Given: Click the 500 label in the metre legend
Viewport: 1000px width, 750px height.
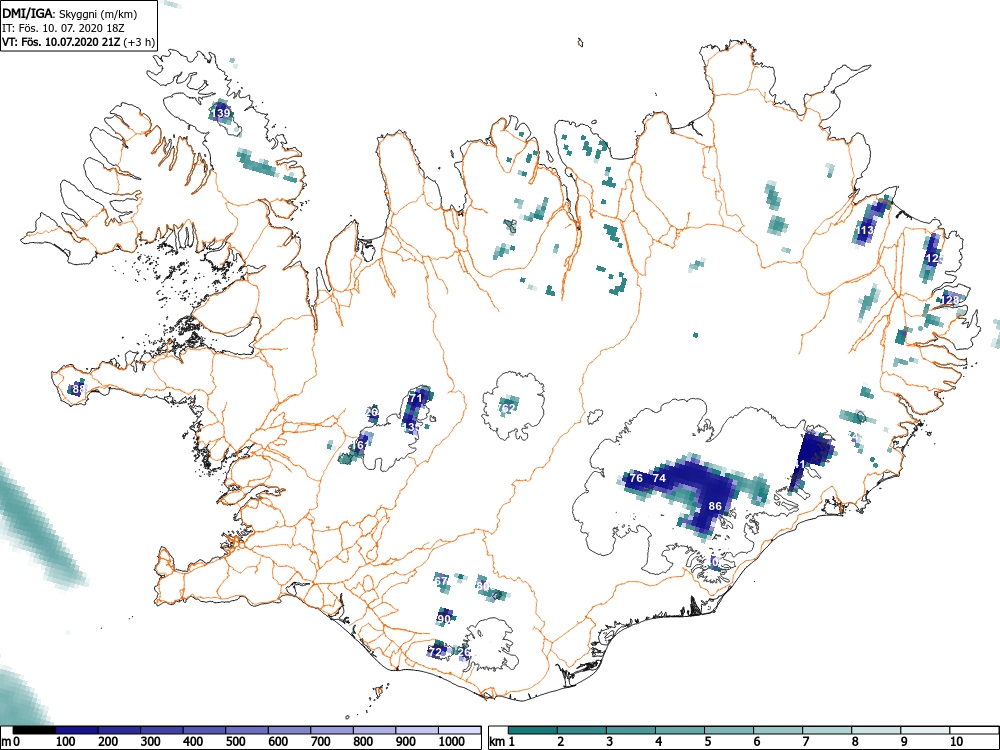Looking at the screenshot, I should pyautogui.click(x=236, y=742).
